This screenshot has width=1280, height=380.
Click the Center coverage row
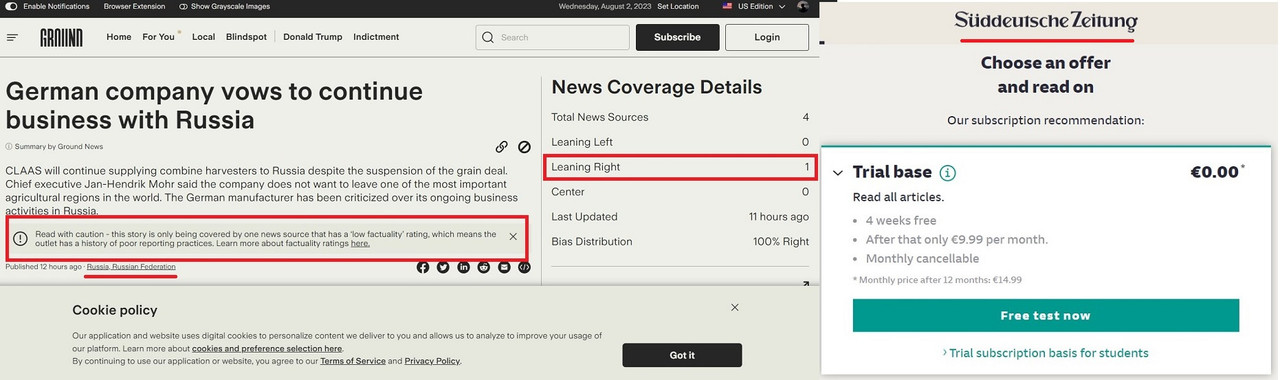click(x=680, y=192)
